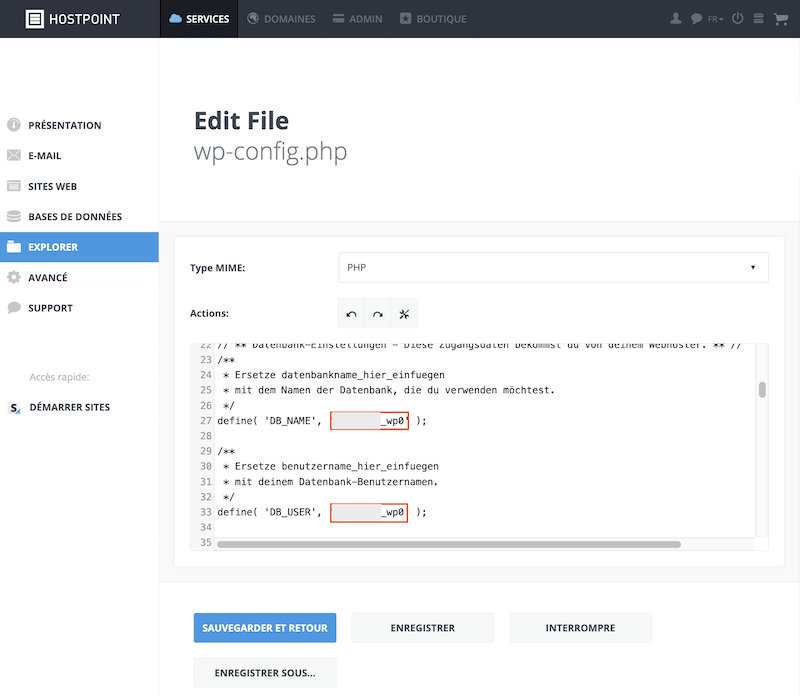The height and width of the screenshot is (696, 800).
Task: Open the Admin tab
Action: [357, 19]
